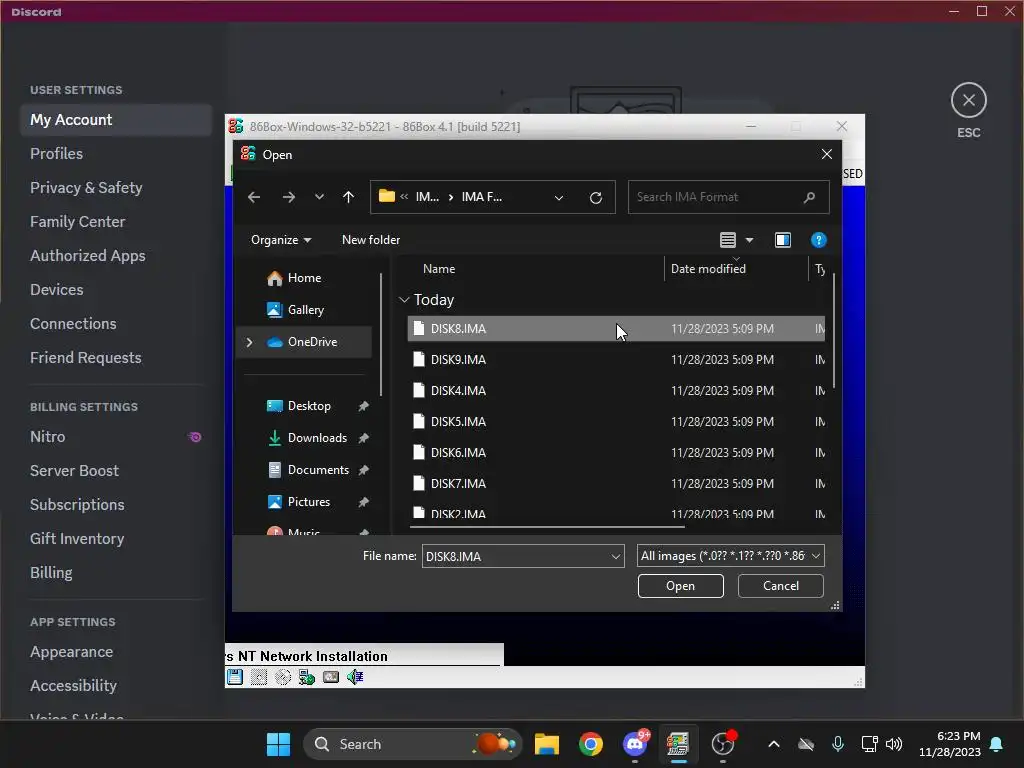Select Home in the navigation pane
Viewport: 1024px width, 768px height.
click(x=304, y=278)
